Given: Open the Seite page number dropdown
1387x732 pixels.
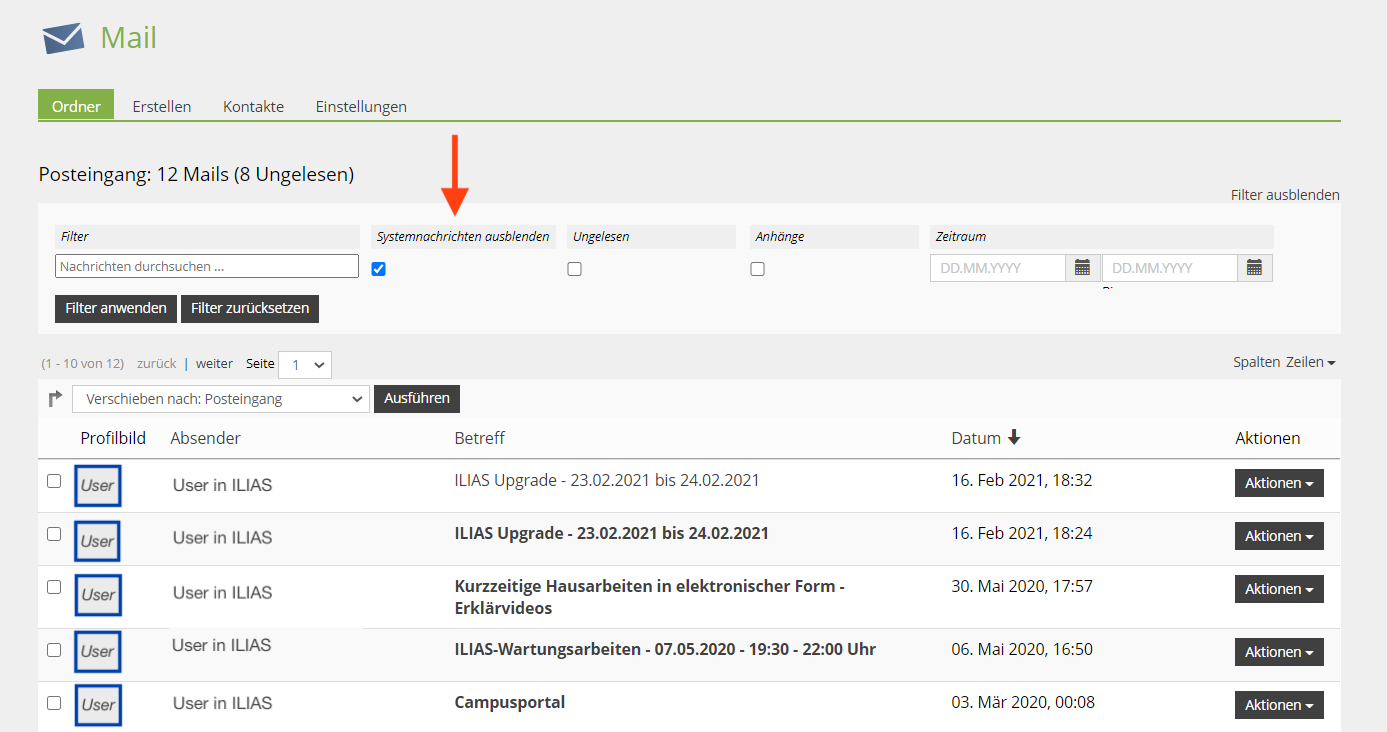Looking at the screenshot, I should coord(305,365).
